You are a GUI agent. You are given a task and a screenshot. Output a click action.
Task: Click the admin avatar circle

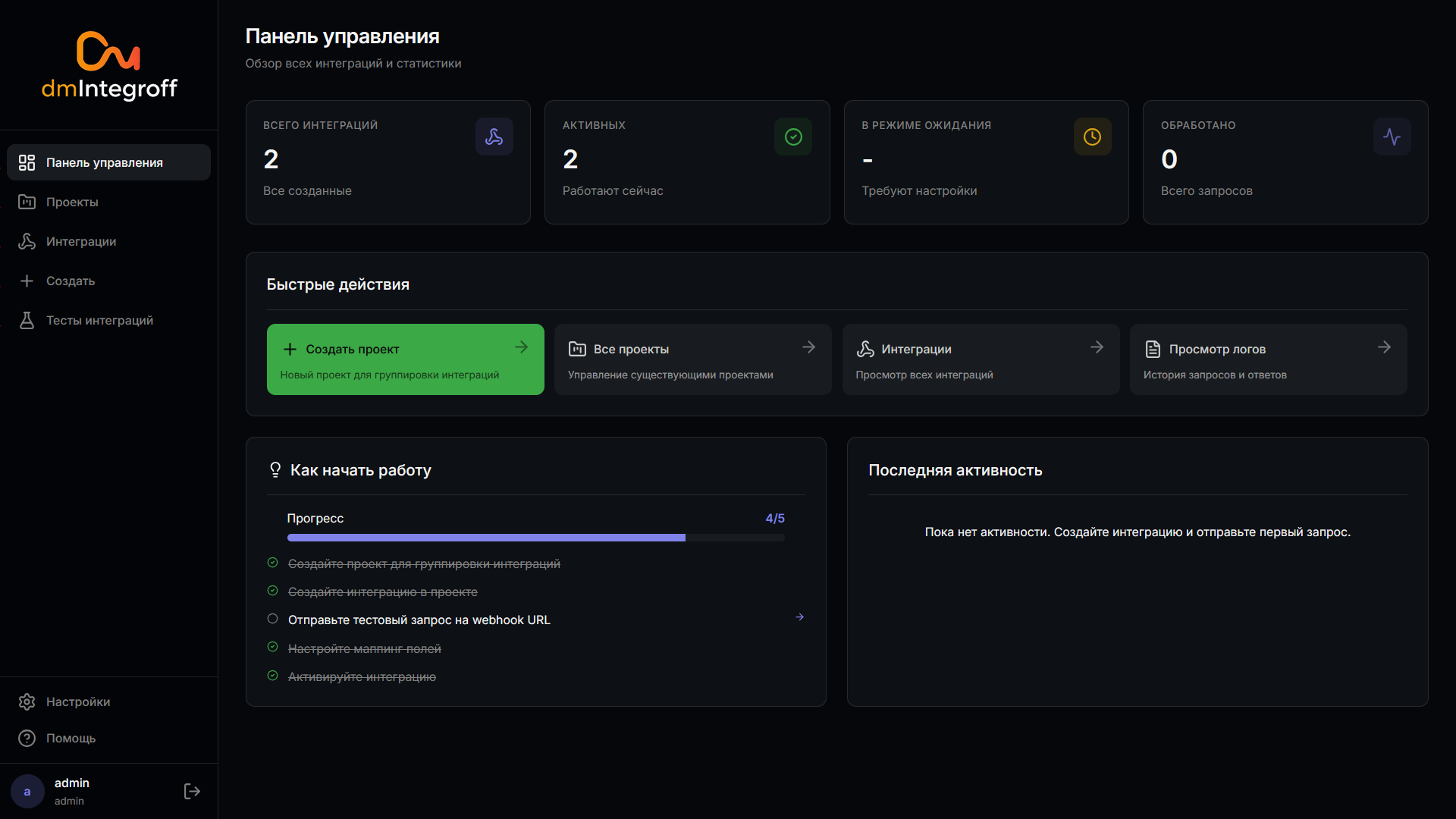(x=27, y=791)
